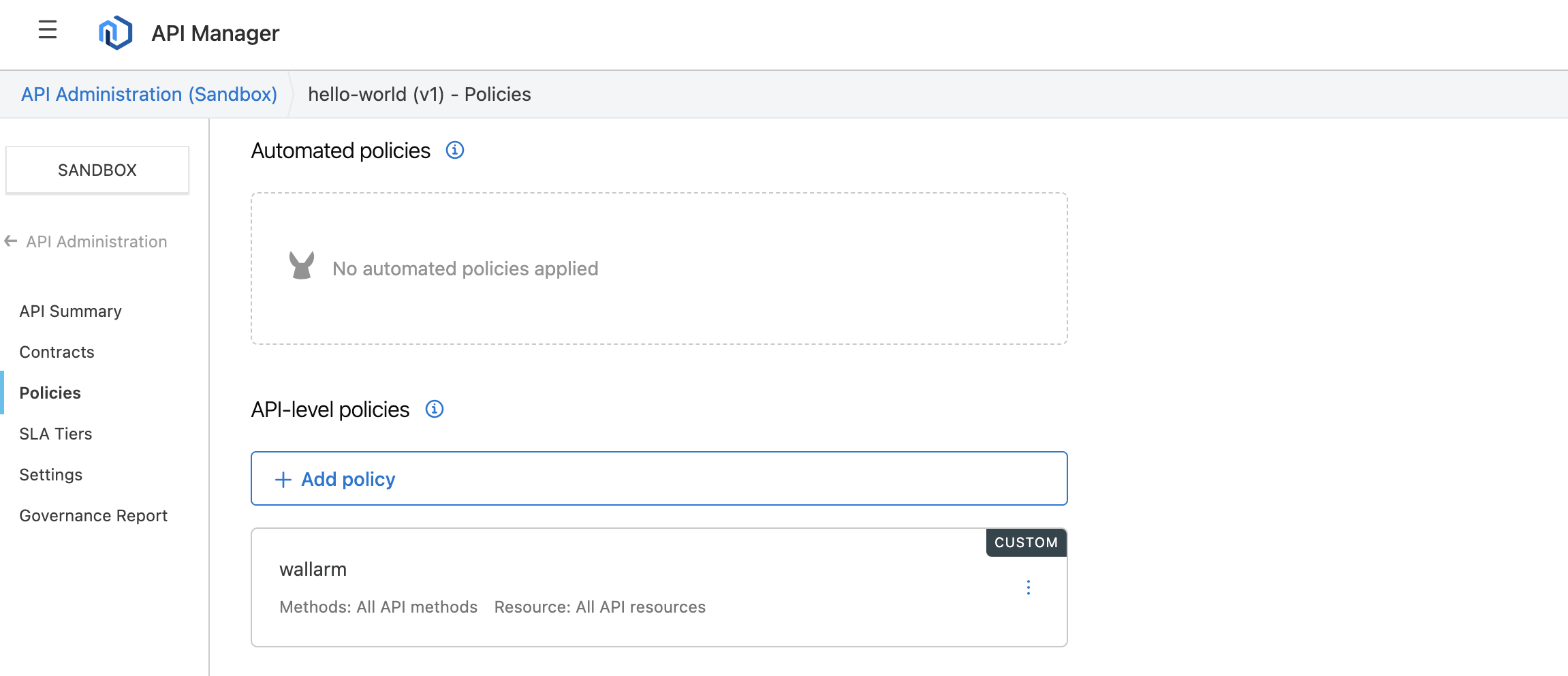The height and width of the screenshot is (676, 1568).
Task: Navigate to SLA Tiers
Action: coord(55,434)
